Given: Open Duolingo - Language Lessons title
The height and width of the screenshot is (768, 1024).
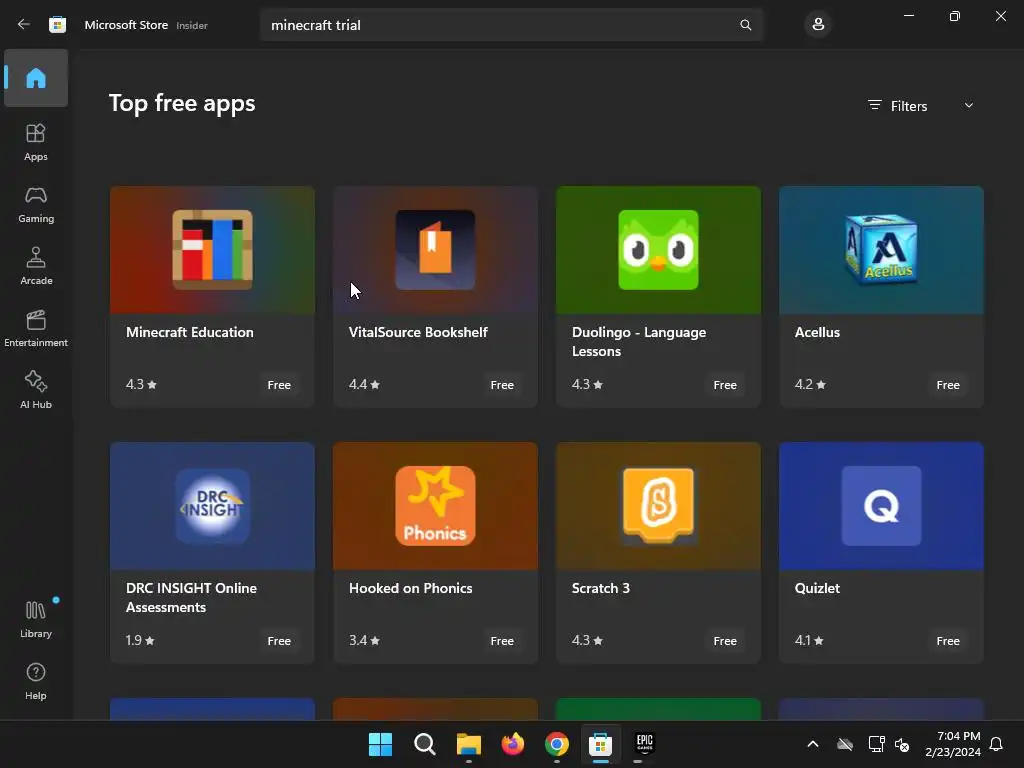Looking at the screenshot, I should click(x=639, y=342).
